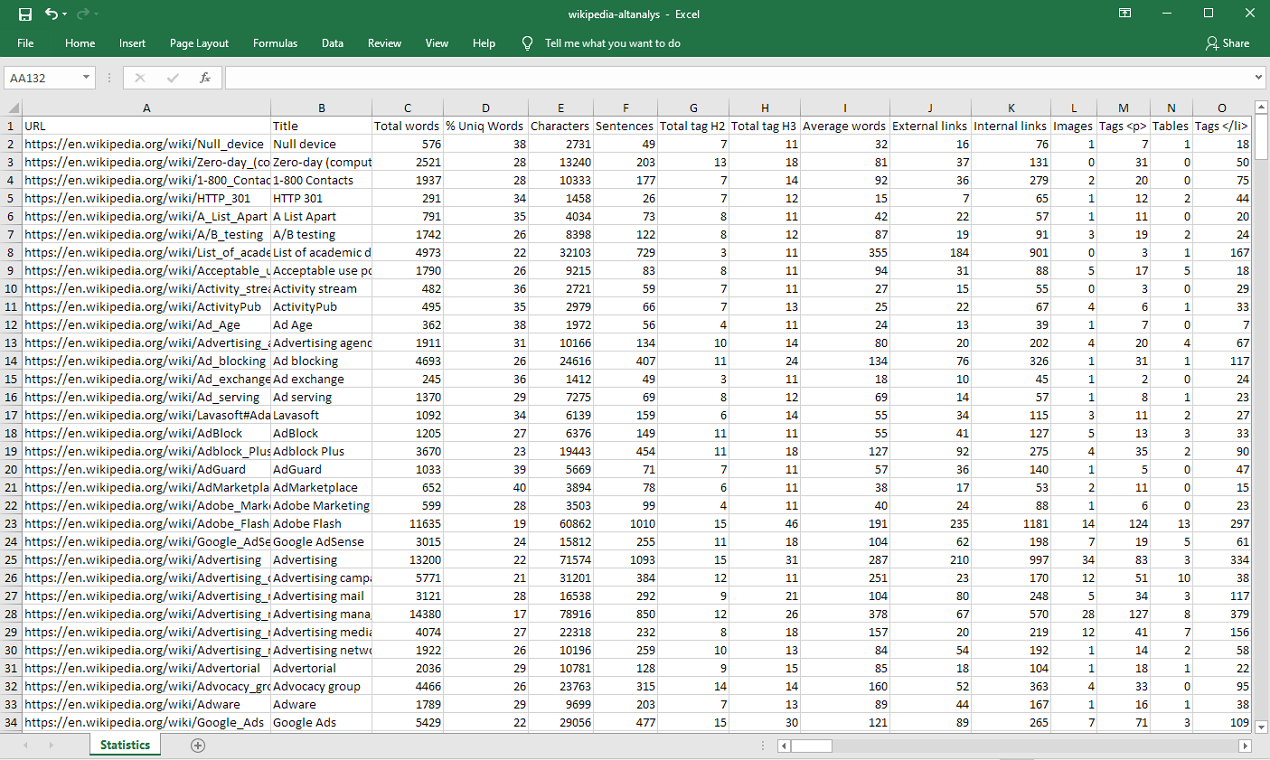Click the vertical scrollbar down arrow

tap(1260, 727)
